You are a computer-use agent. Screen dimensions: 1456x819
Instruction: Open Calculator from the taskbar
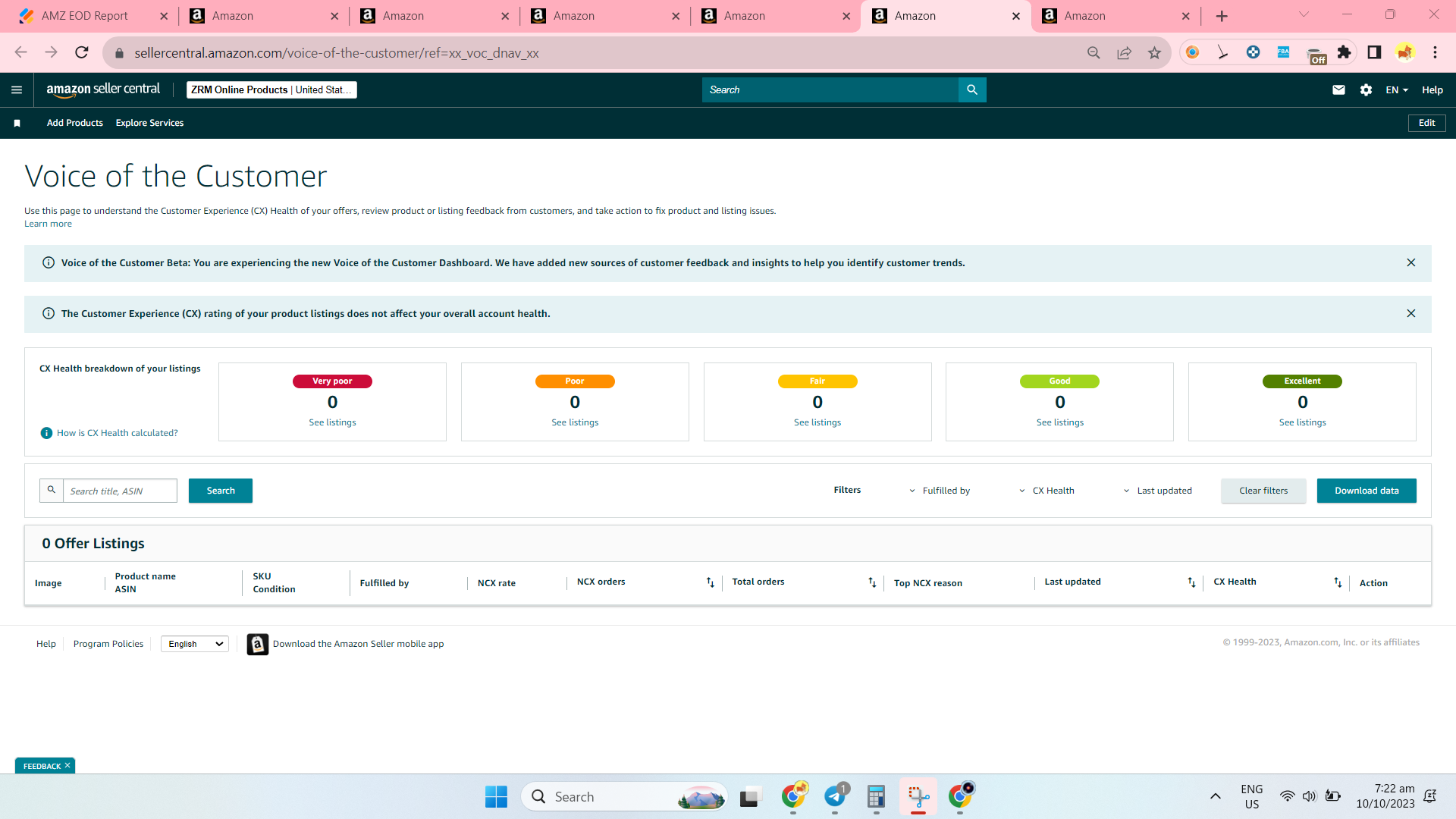876,796
